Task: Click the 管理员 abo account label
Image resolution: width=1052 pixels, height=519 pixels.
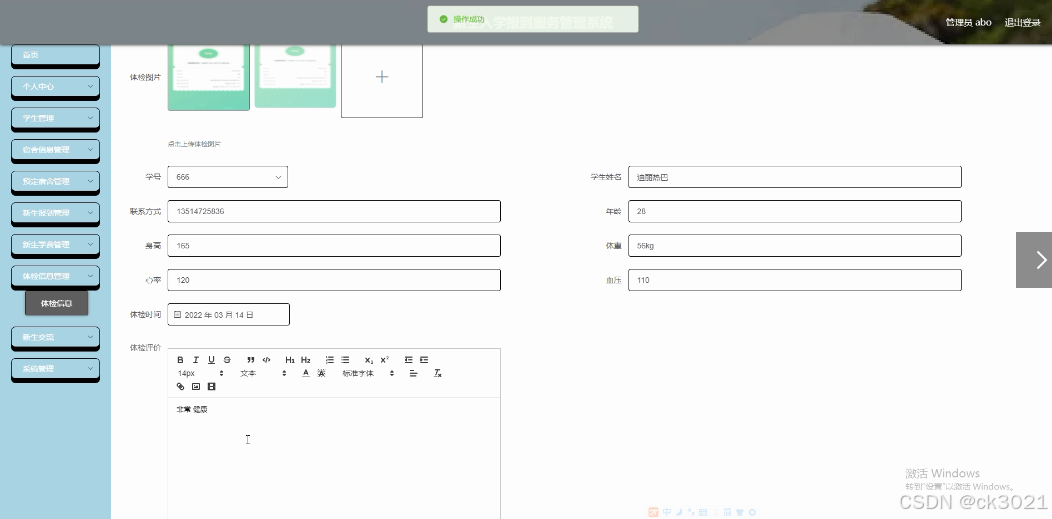Action: pyautogui.click(x=968, y=22)
